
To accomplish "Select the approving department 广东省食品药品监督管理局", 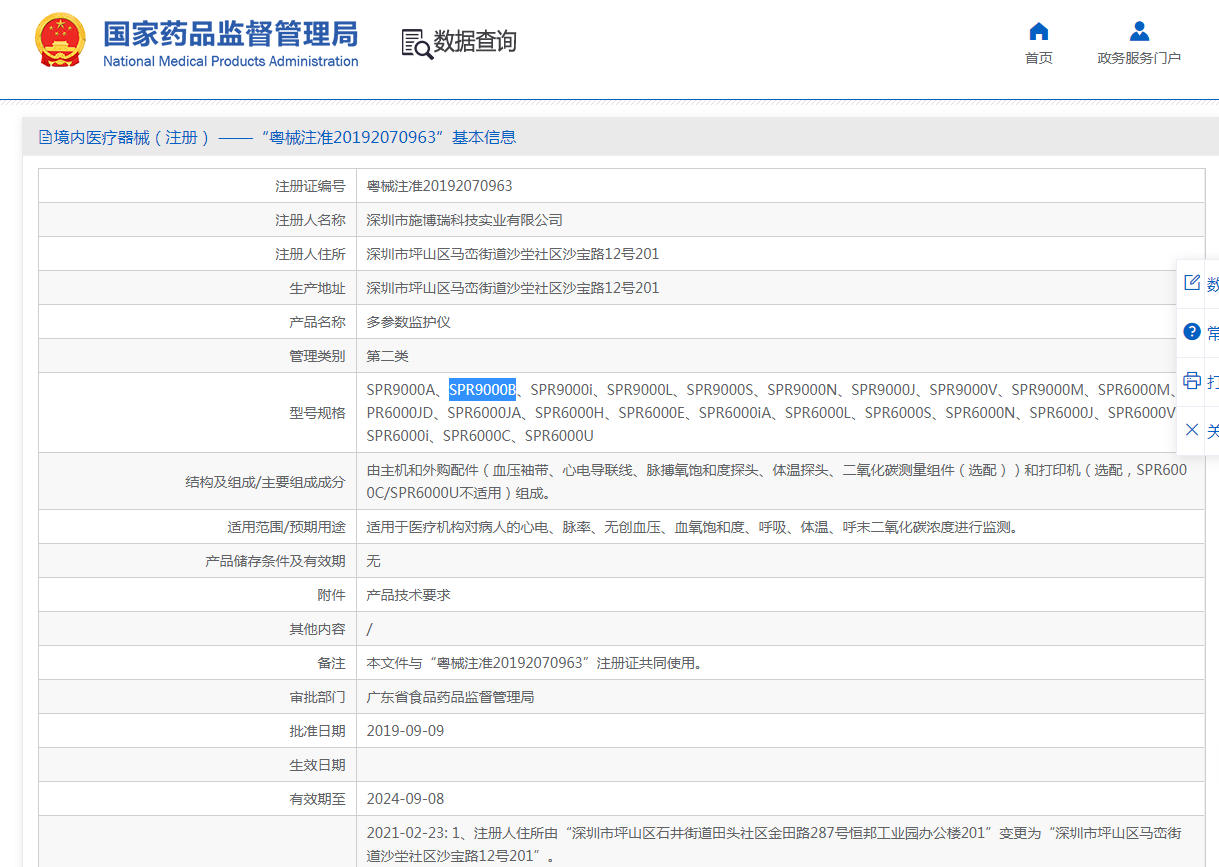I will 451,697.
